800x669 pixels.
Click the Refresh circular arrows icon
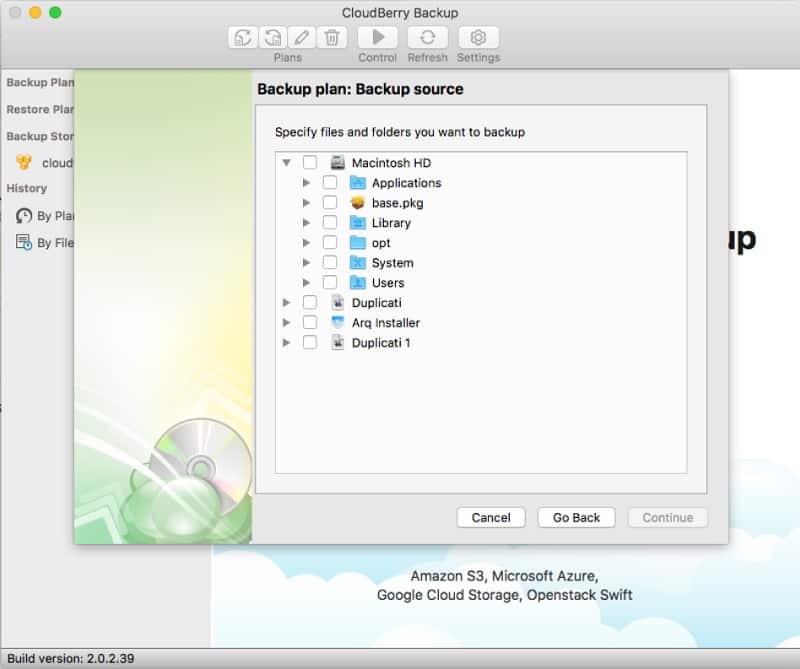[428, 37]
